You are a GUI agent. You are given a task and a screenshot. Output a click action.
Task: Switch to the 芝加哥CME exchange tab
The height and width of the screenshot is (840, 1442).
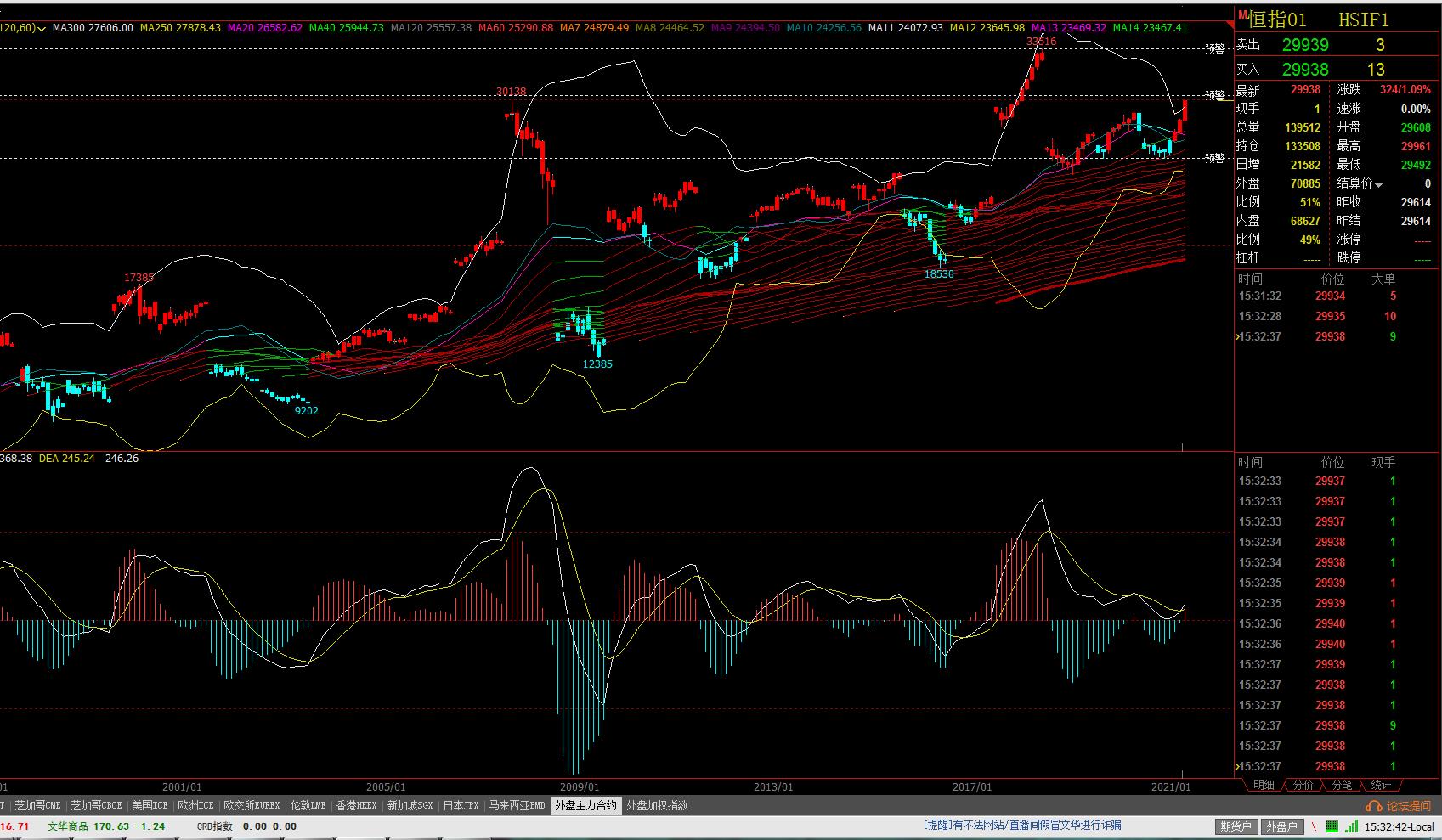pyautogui.click(x=37, y=805)
